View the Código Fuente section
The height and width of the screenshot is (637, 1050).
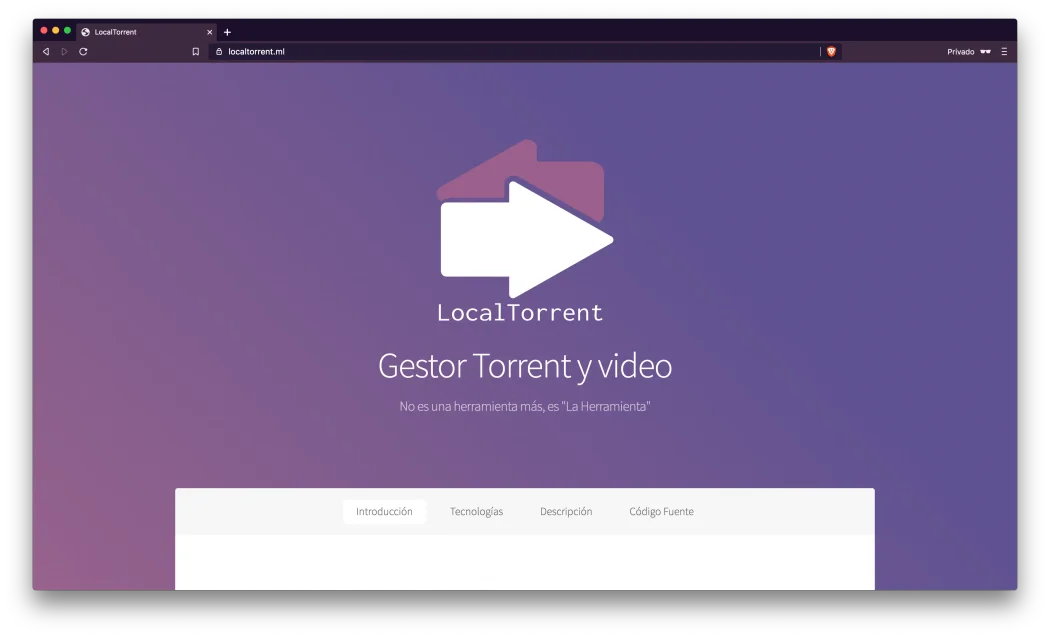click(660, 511)
